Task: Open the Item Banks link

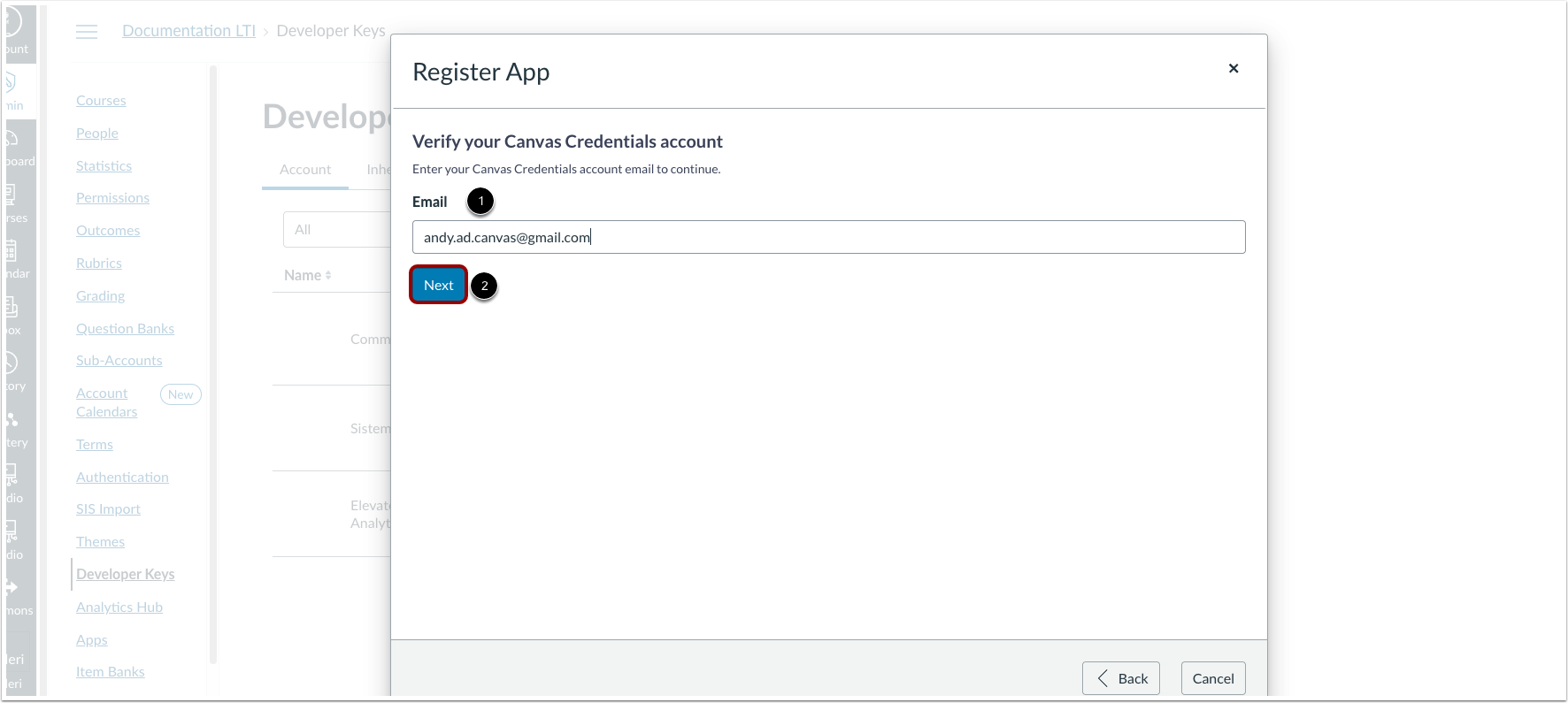Action: [111, 672]
